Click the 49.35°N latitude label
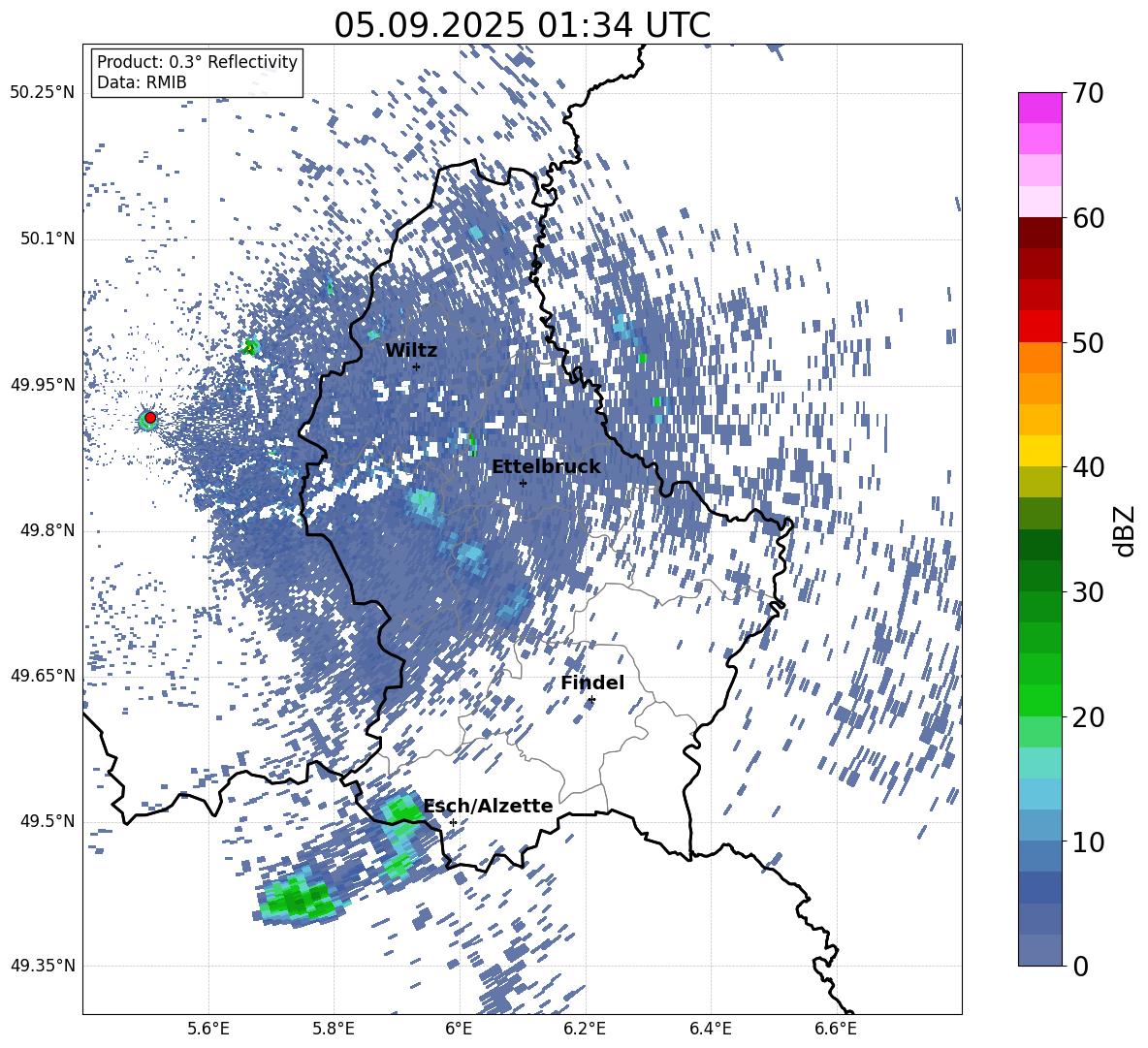This screenshot has height=1048, width=1148. pyautogui.click(x=43, y=966)
